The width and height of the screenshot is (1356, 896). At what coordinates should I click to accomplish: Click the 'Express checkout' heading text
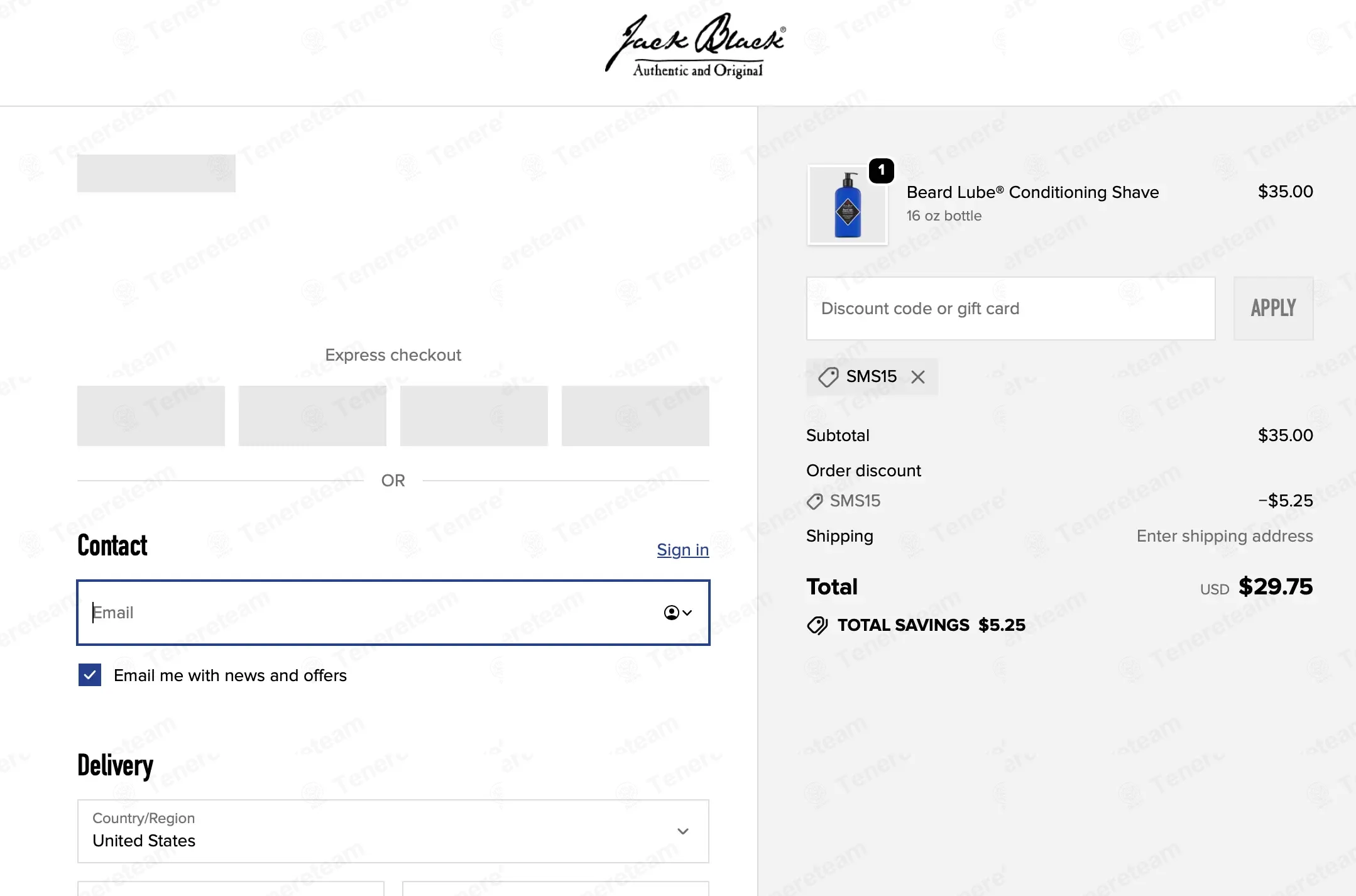point(393,355)
